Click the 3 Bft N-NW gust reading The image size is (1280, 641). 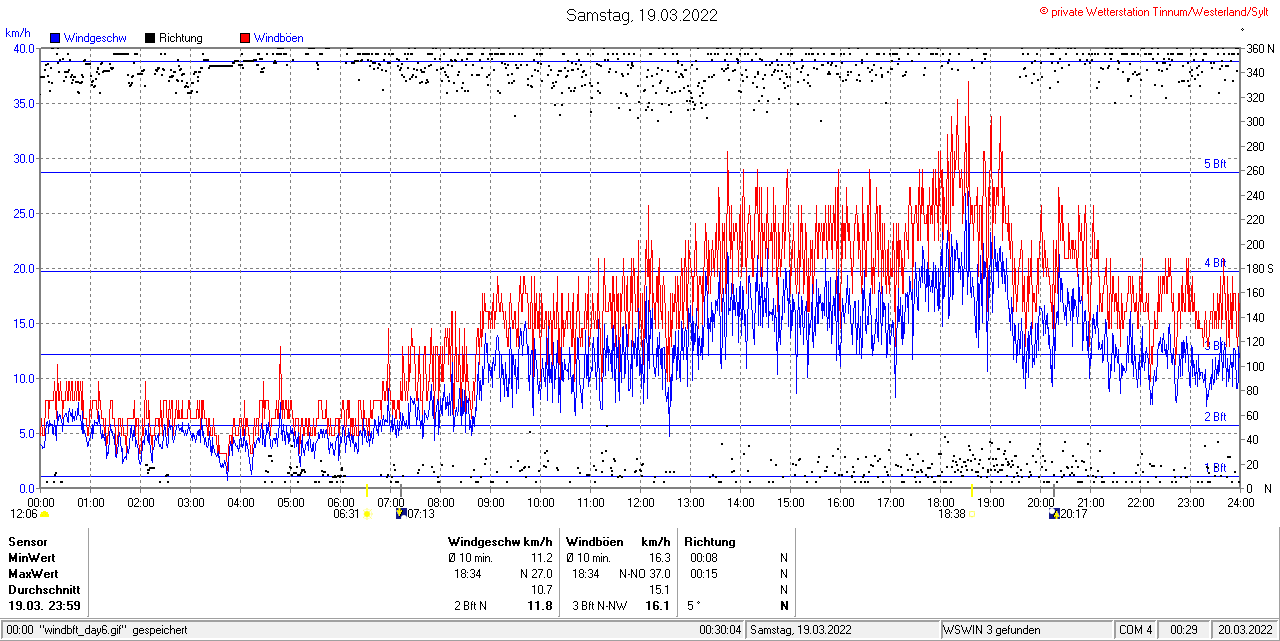coord(598,606)
